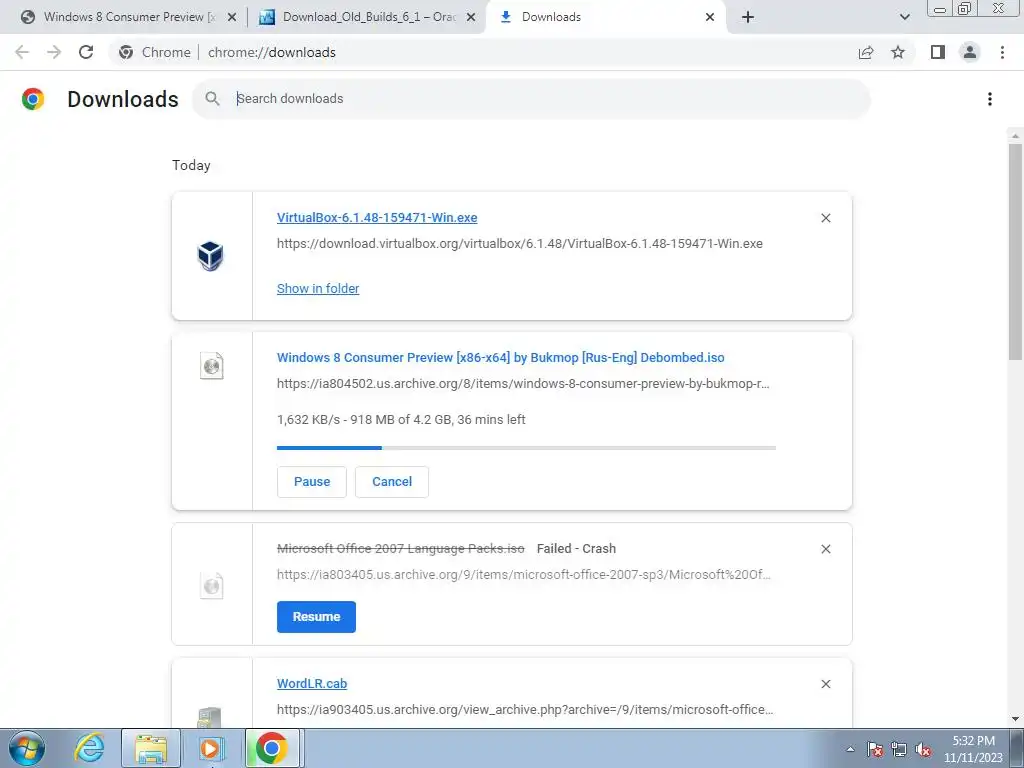Click the Today date heading
The height and width of the screenshot is (768, 1024).
click(191, 166)
